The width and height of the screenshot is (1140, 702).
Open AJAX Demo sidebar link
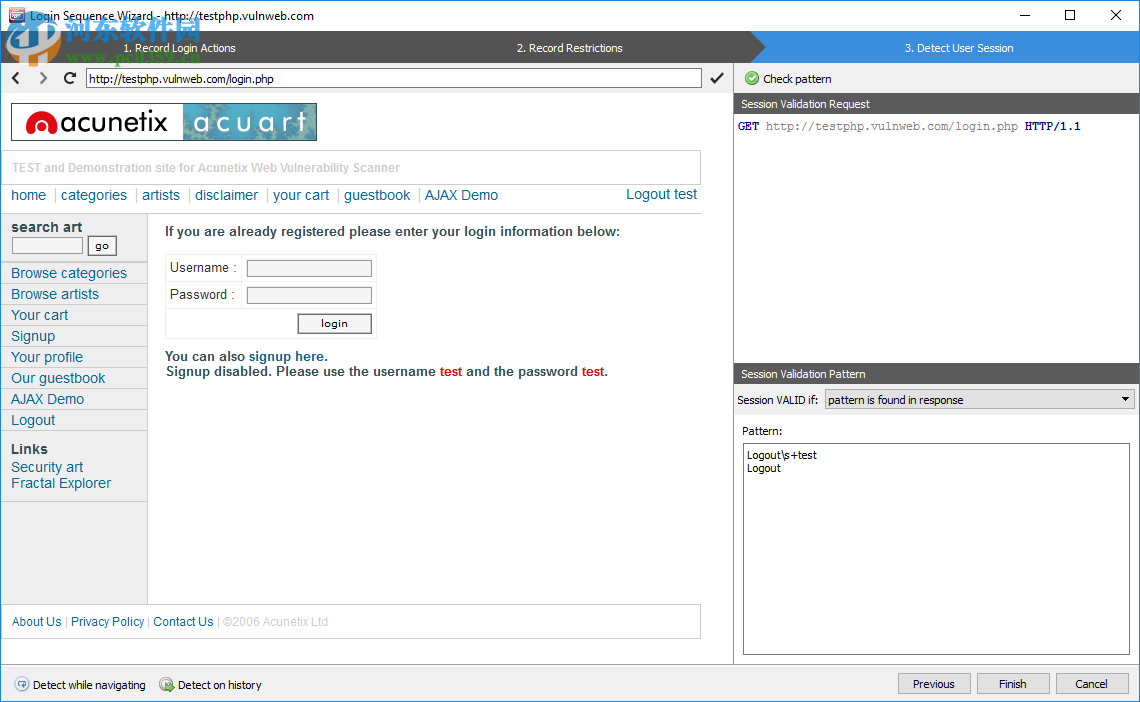click(x=47, y=399)
